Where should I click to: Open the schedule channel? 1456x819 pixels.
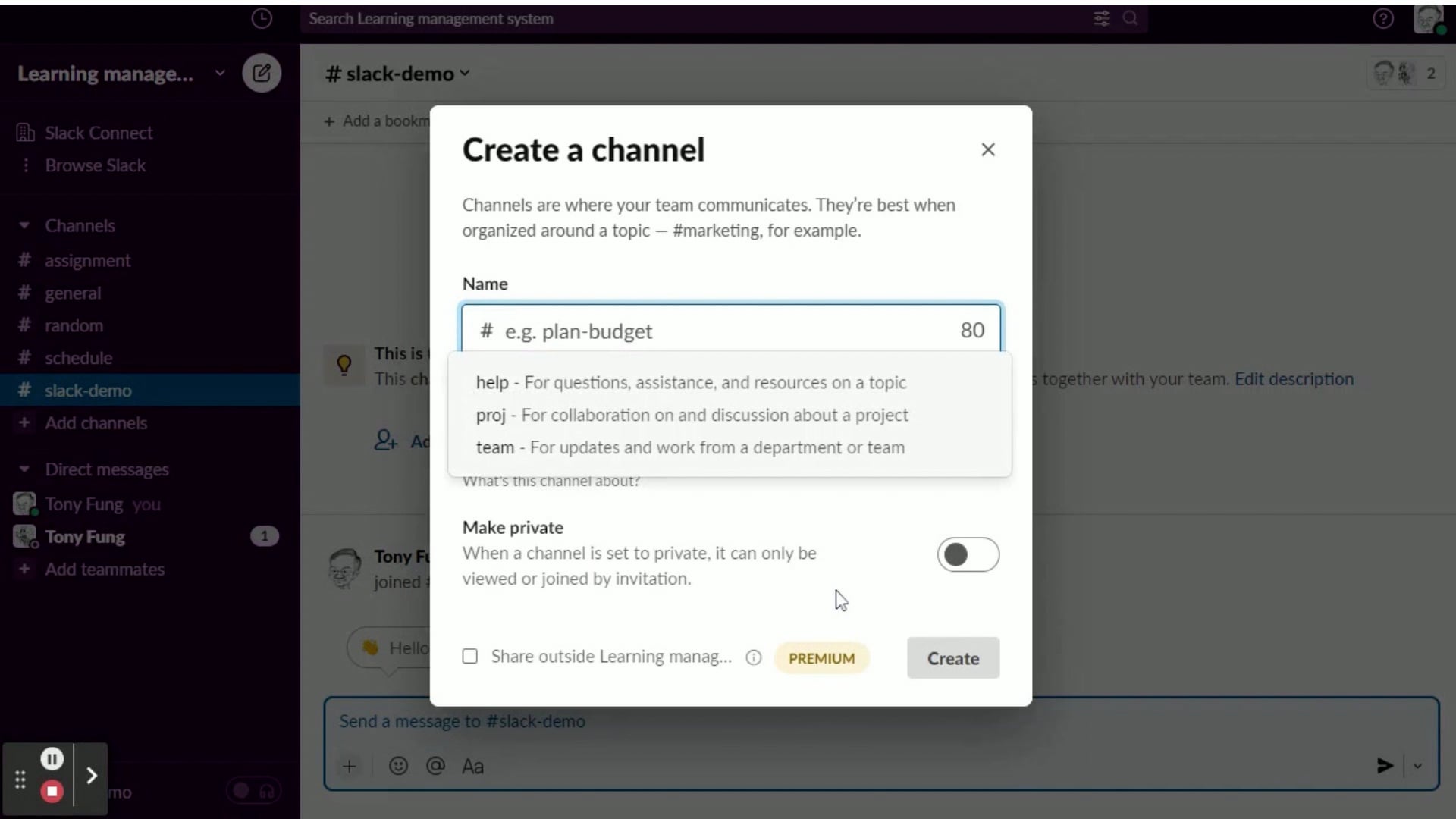[78, 358]
